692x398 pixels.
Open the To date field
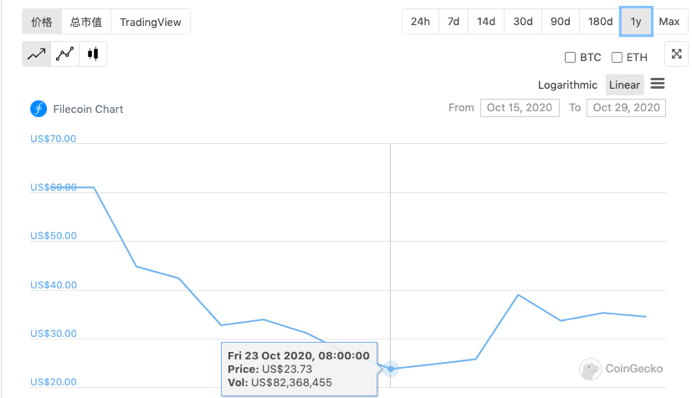[x=626, y=108]
